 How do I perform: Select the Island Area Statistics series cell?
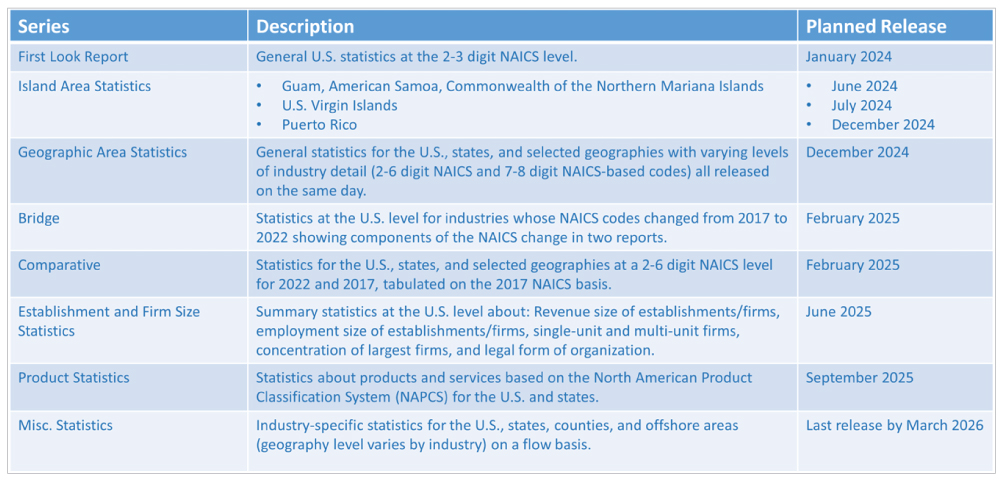[x=129, y=105]
